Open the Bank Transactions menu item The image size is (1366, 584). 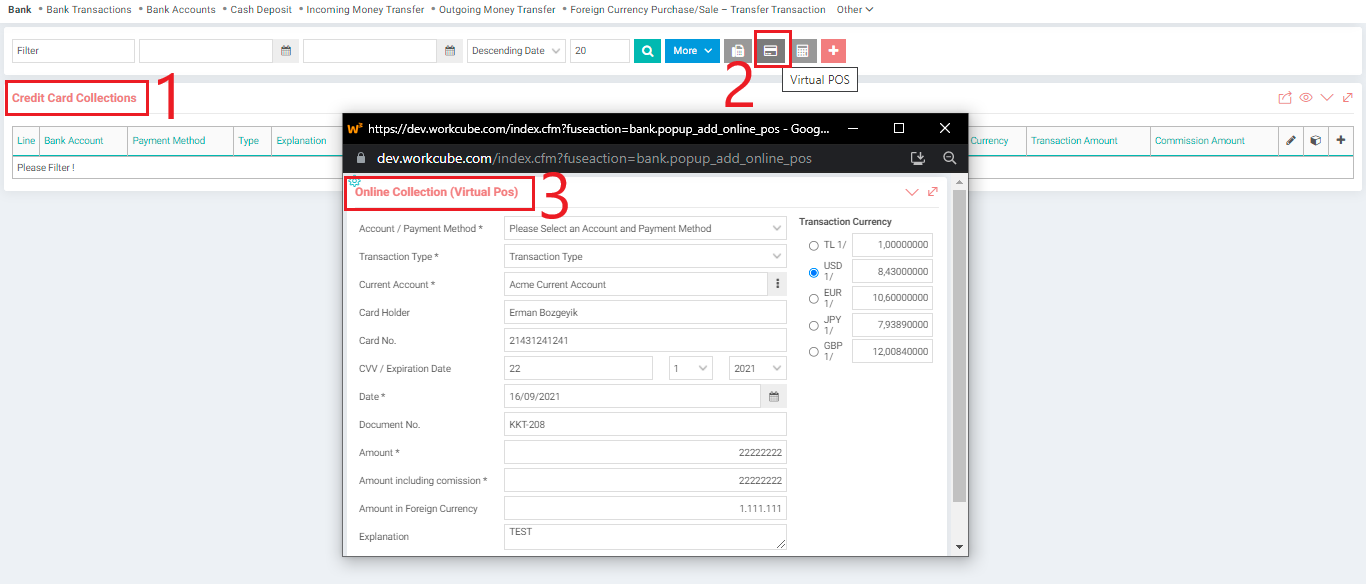click(89, 10)
